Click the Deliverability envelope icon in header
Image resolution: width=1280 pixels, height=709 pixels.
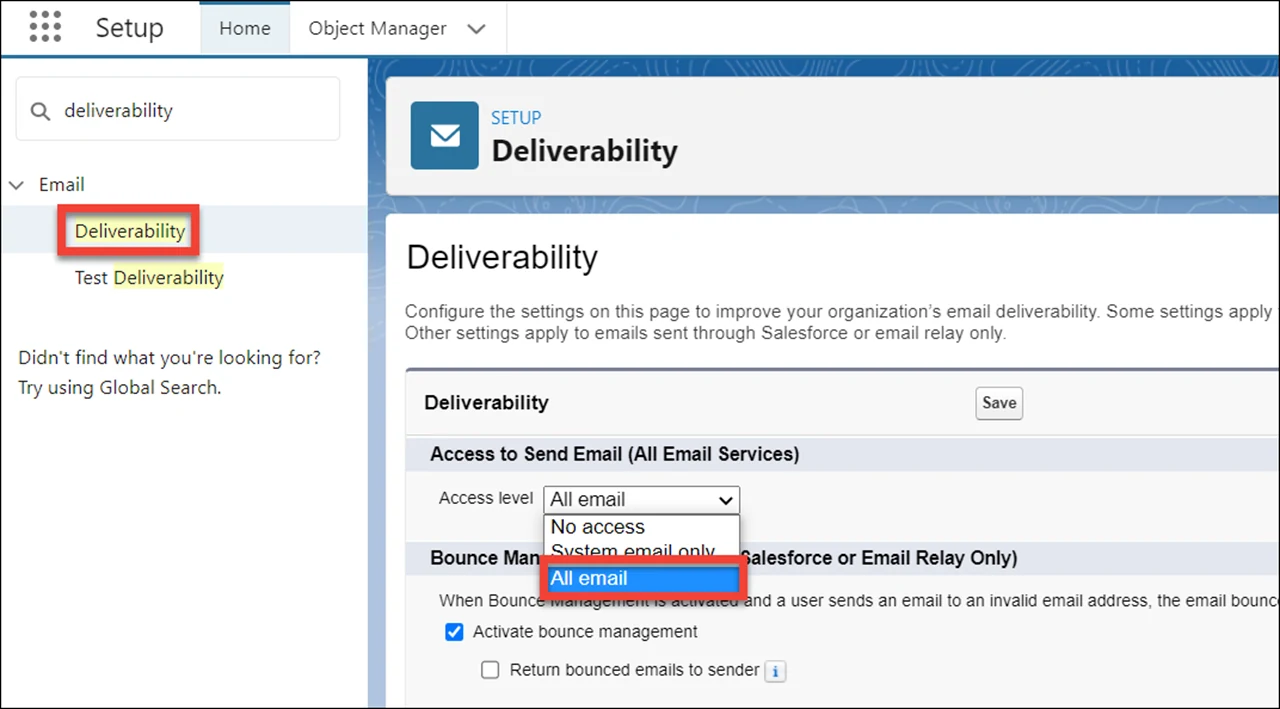445,135
